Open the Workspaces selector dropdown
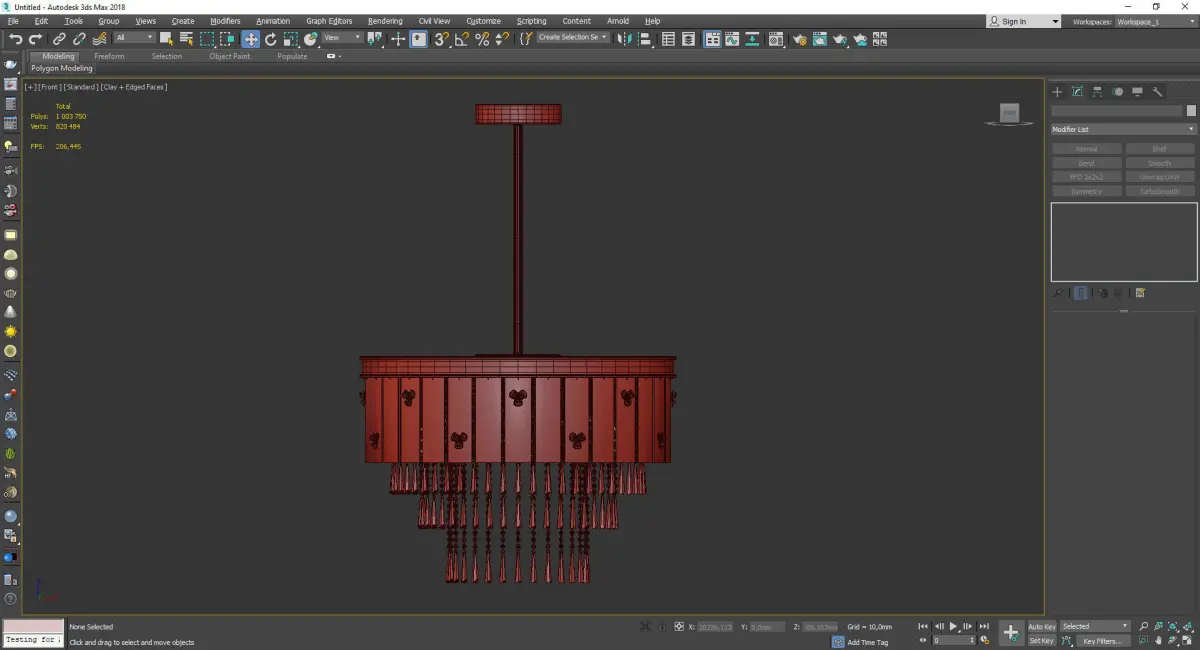This screenshot has height=650, width=1200. 1155,21
